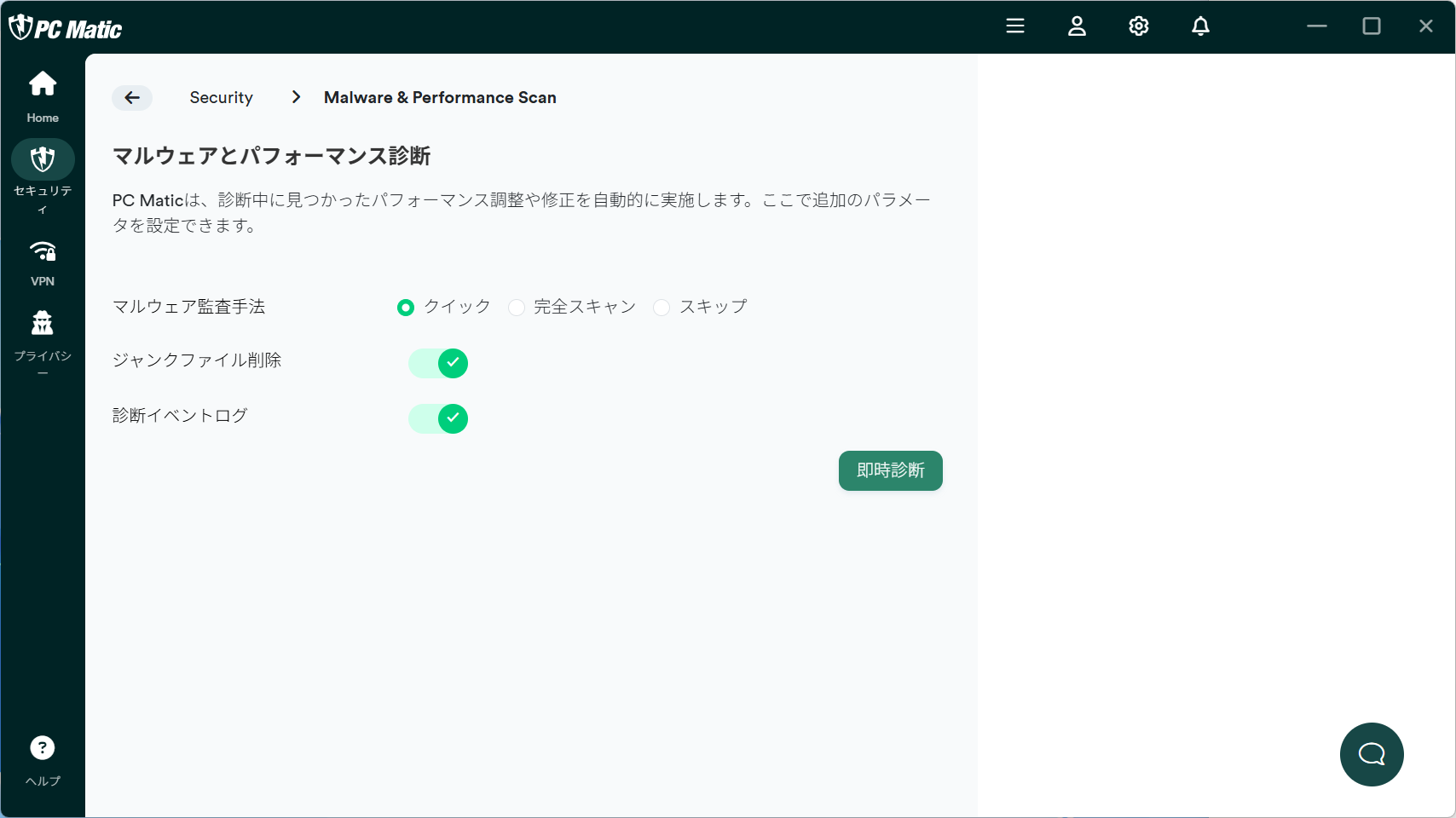Open the hamburger menu icon
Screen dimensions: 1456x818
tap(1015, 26)
